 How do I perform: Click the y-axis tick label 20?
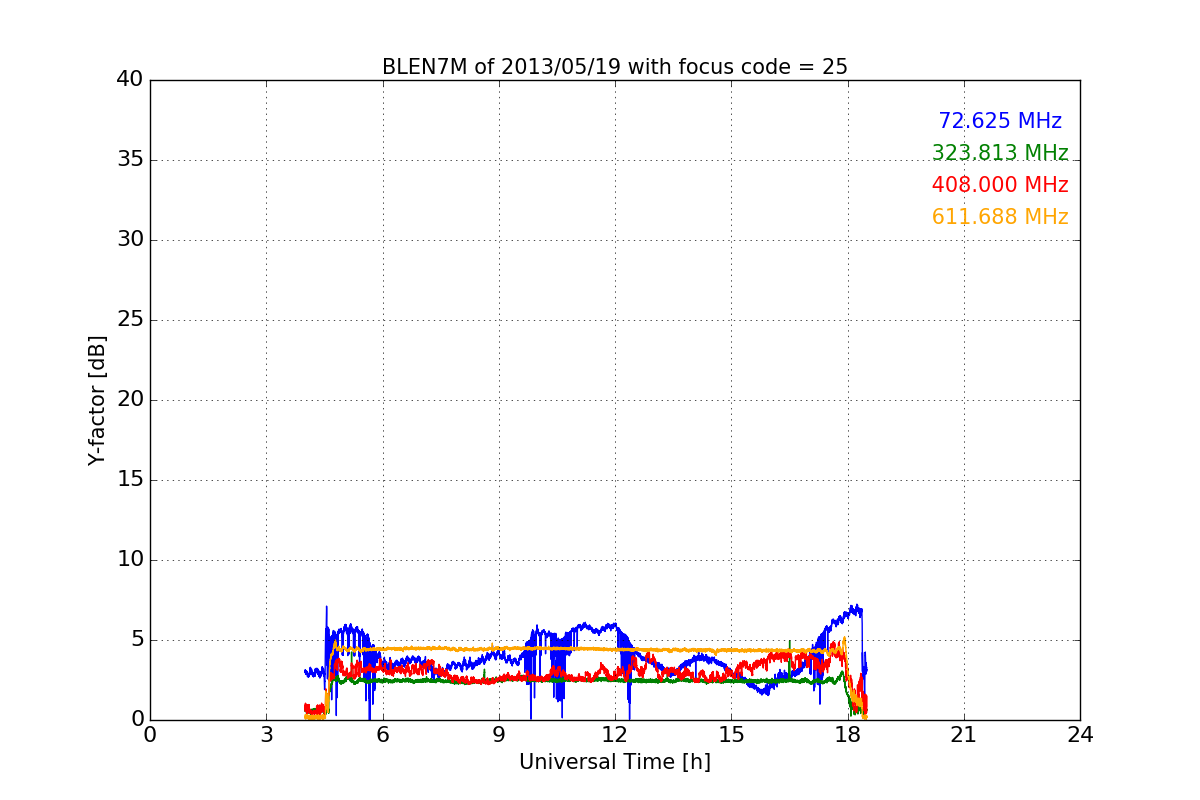[130, 400]
